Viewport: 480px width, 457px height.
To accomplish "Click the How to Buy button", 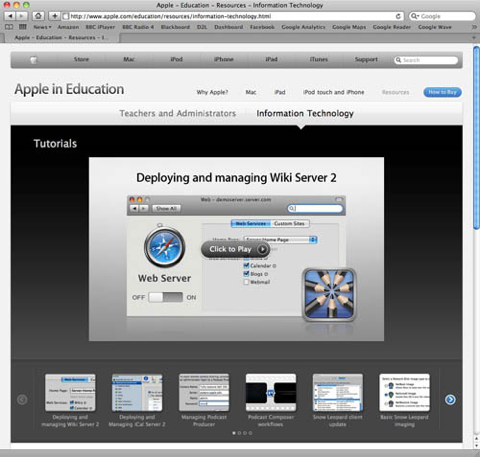I will [x=442, y=92].
